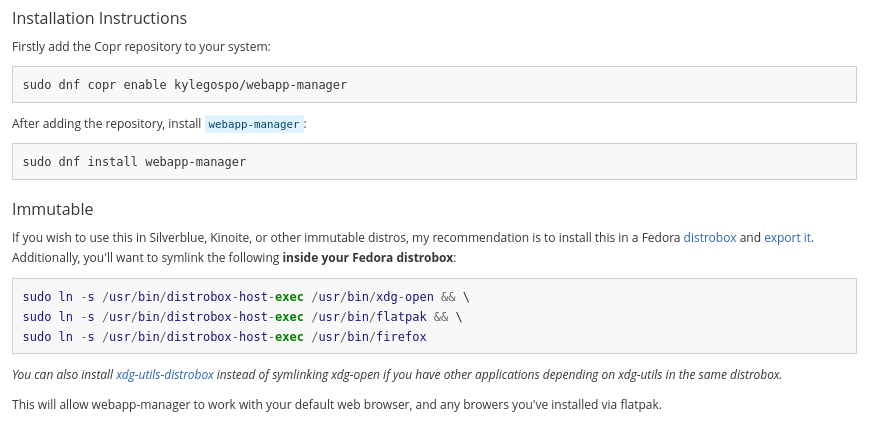
Task: Click the "Silverblue, Kinoite" recommendation sentence
Action: (340, 238)
